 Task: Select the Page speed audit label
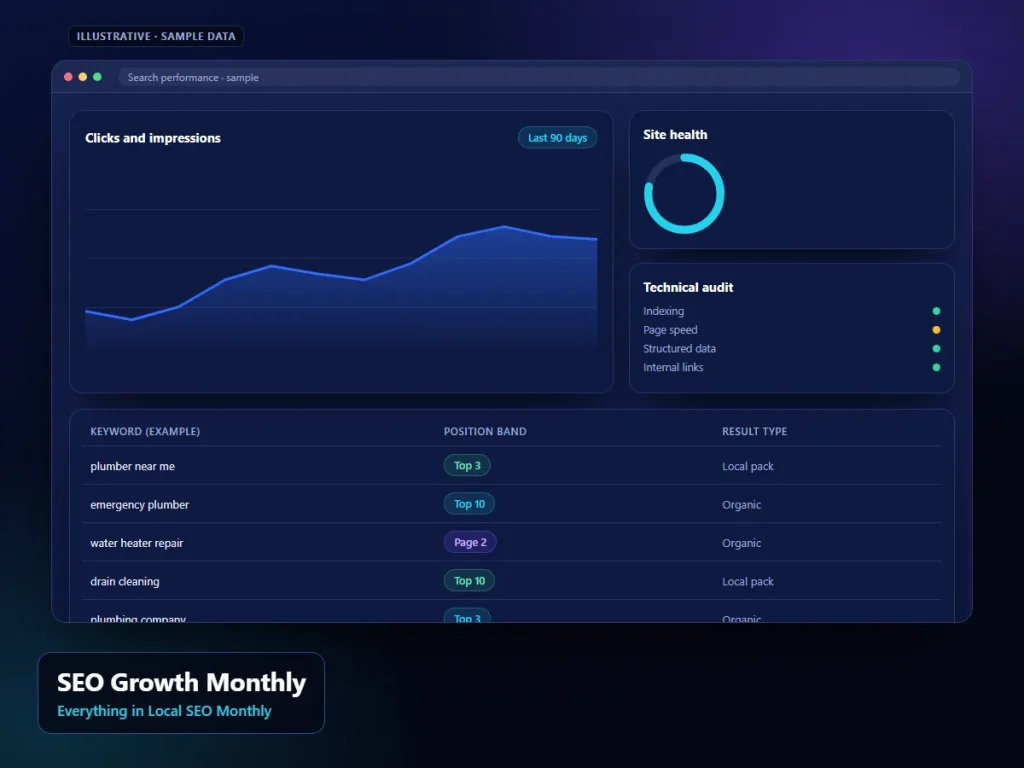click(x=670, y=330)
